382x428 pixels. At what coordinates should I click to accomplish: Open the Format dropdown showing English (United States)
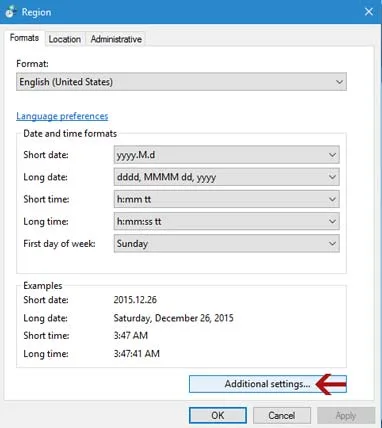coord(181,82)
